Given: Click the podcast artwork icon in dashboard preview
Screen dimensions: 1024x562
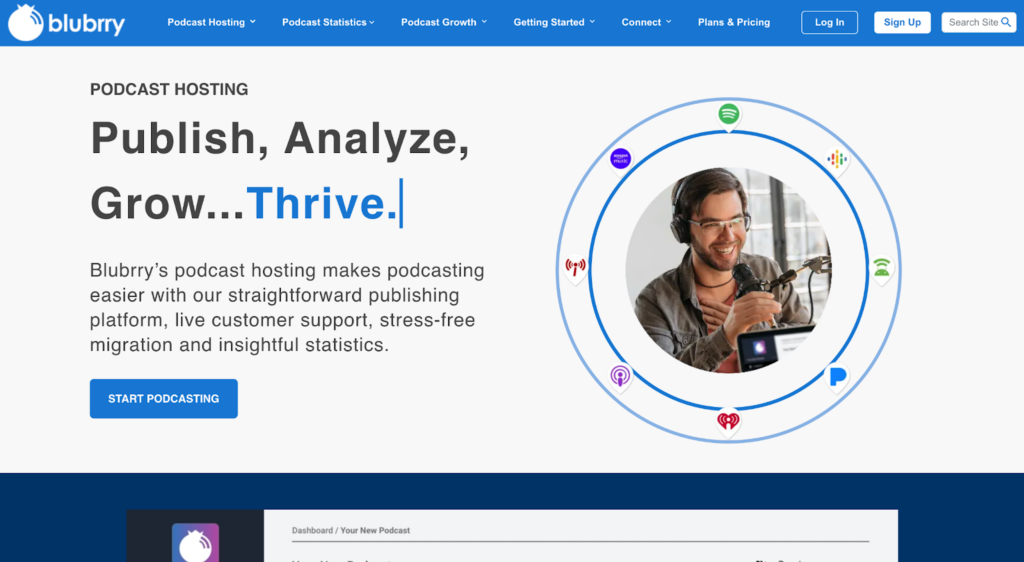Looking at the screenshot, I should (x=195, y=542).
